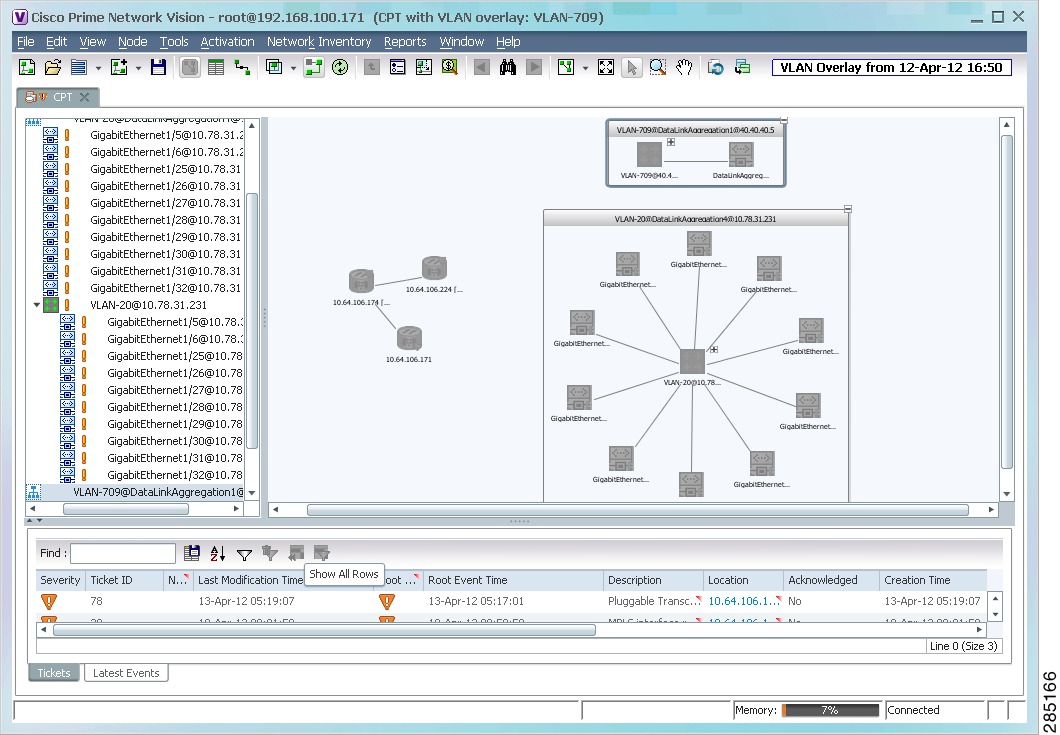Click the Go to Parent up-arrow icon

[371, 67]
